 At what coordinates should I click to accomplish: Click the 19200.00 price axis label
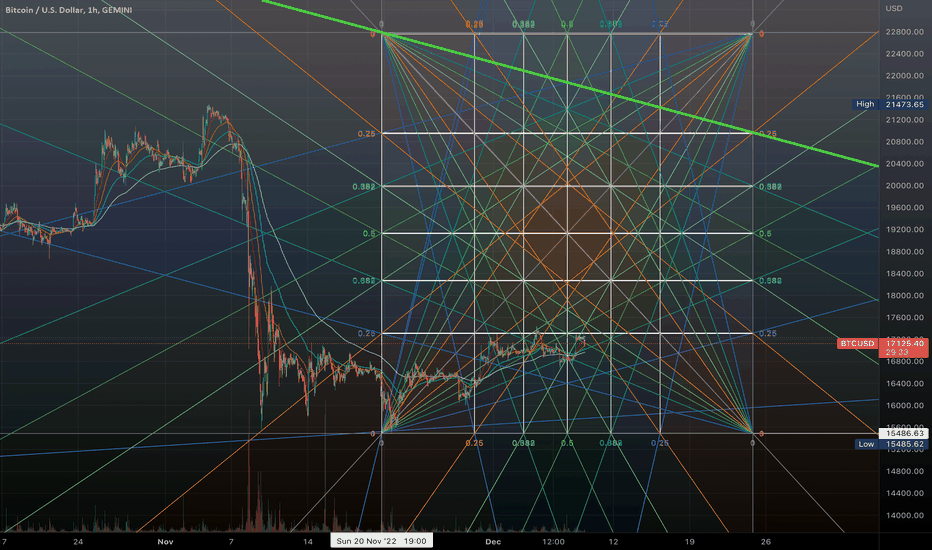pos(905,230)
